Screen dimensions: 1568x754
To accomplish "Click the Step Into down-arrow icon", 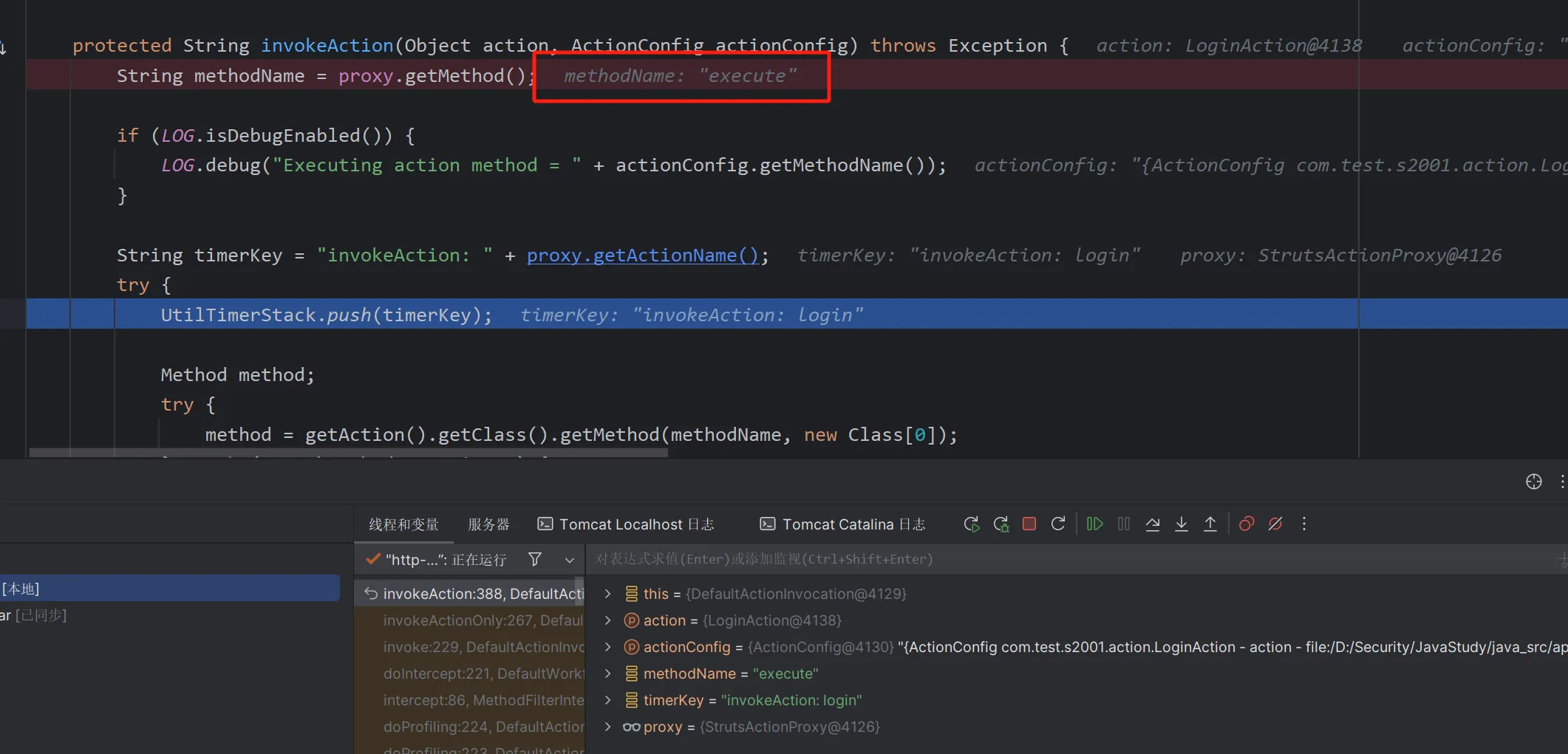I will point(1182,524).
